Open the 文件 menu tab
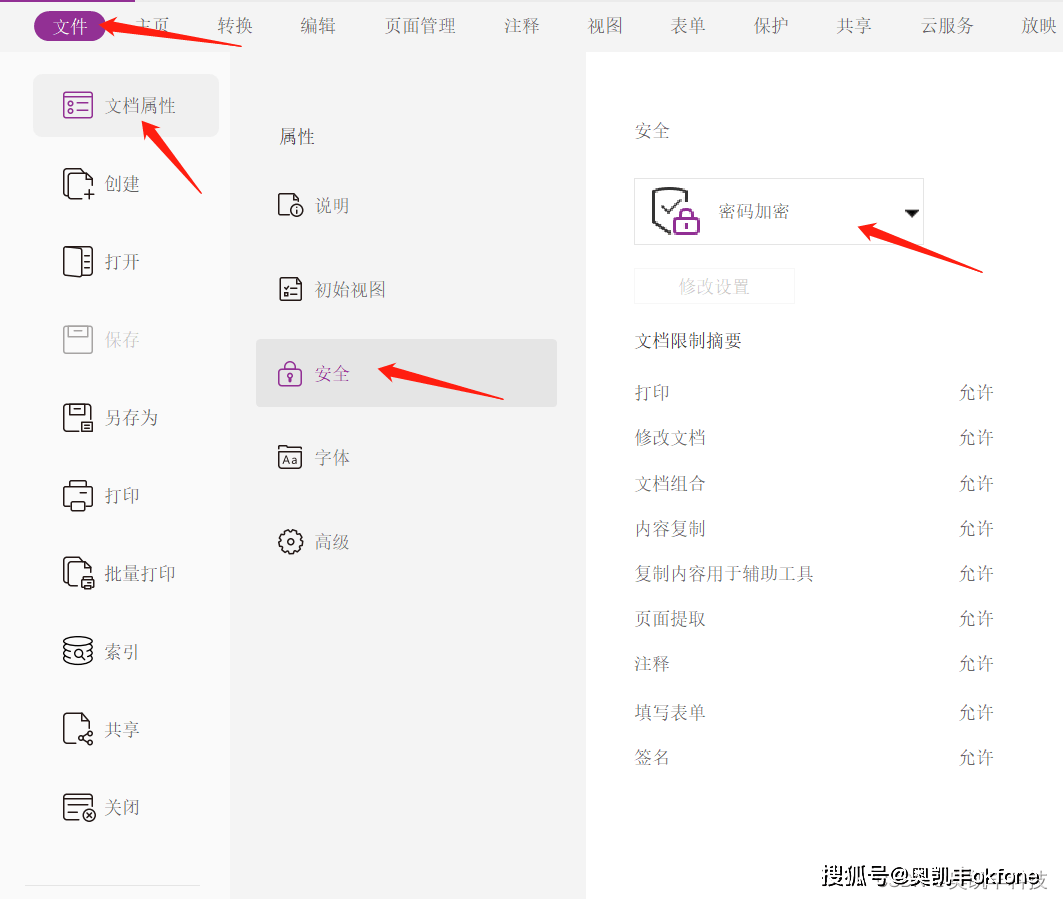Screen dimensions: 1063x899 [x=70, y=26]
